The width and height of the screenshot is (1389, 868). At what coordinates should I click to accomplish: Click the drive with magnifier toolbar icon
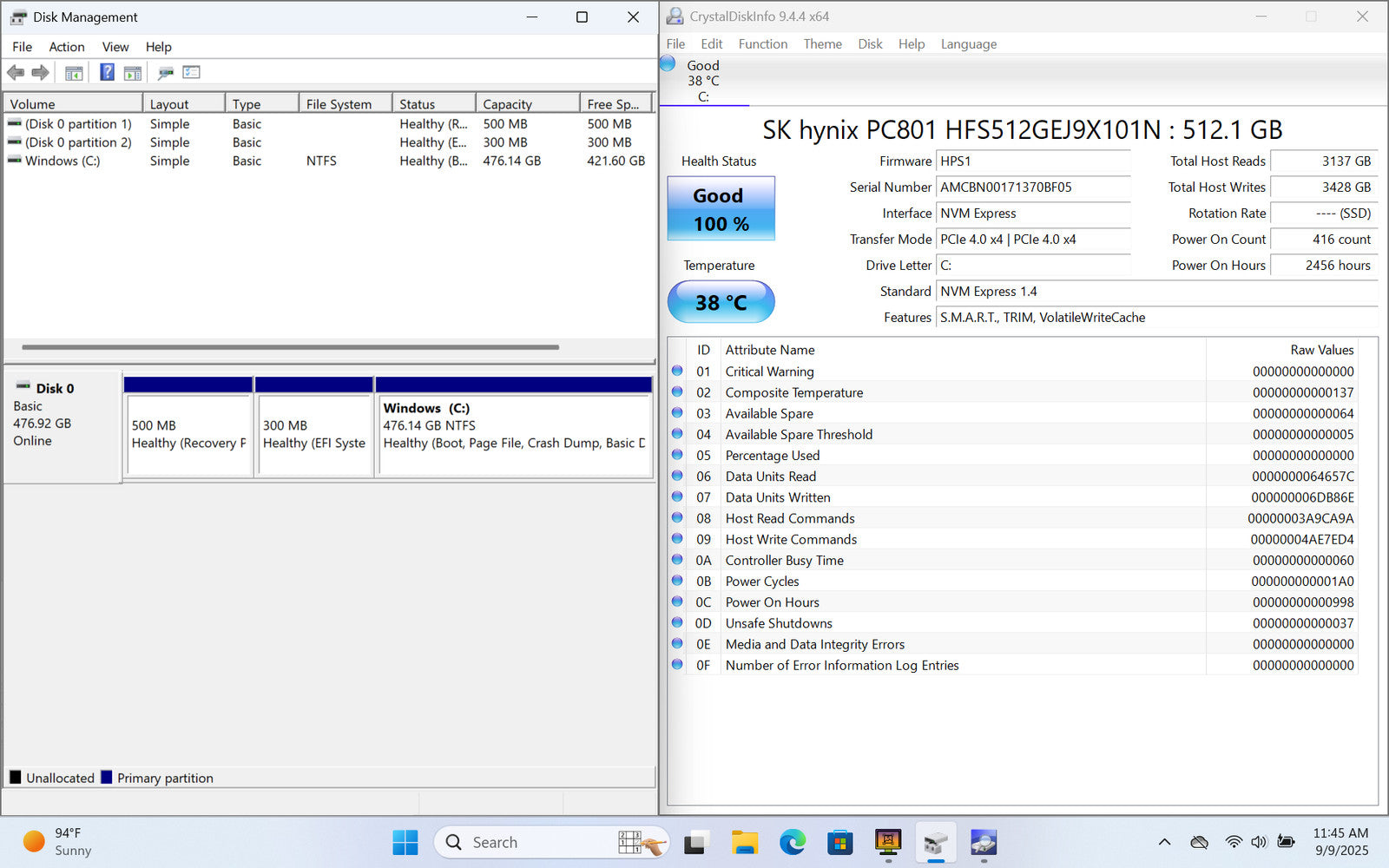[x=165, y=73]
